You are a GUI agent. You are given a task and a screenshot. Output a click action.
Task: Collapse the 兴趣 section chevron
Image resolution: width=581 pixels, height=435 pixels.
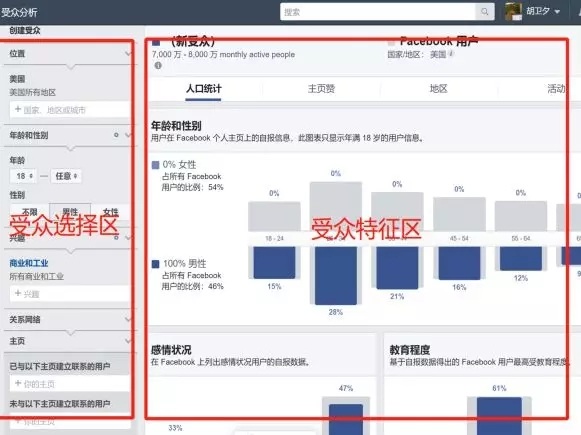click(x=128, y=238)
